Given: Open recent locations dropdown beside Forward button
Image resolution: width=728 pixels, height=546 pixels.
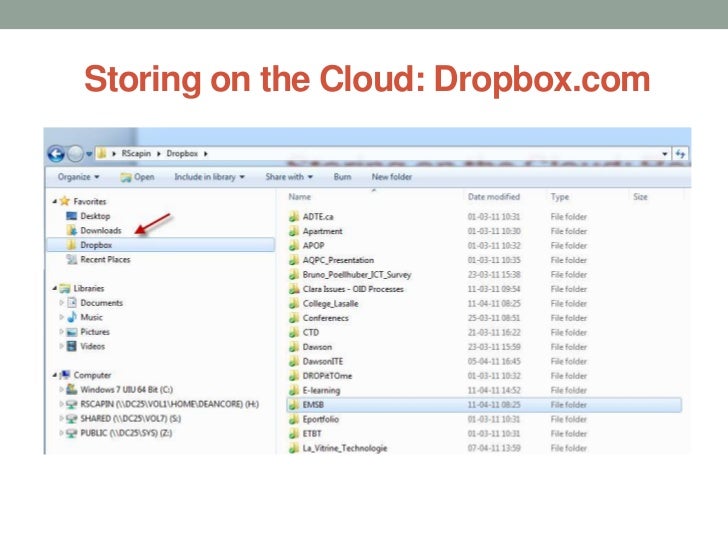Looking at the screenshot, I should [x=89, y=154].
